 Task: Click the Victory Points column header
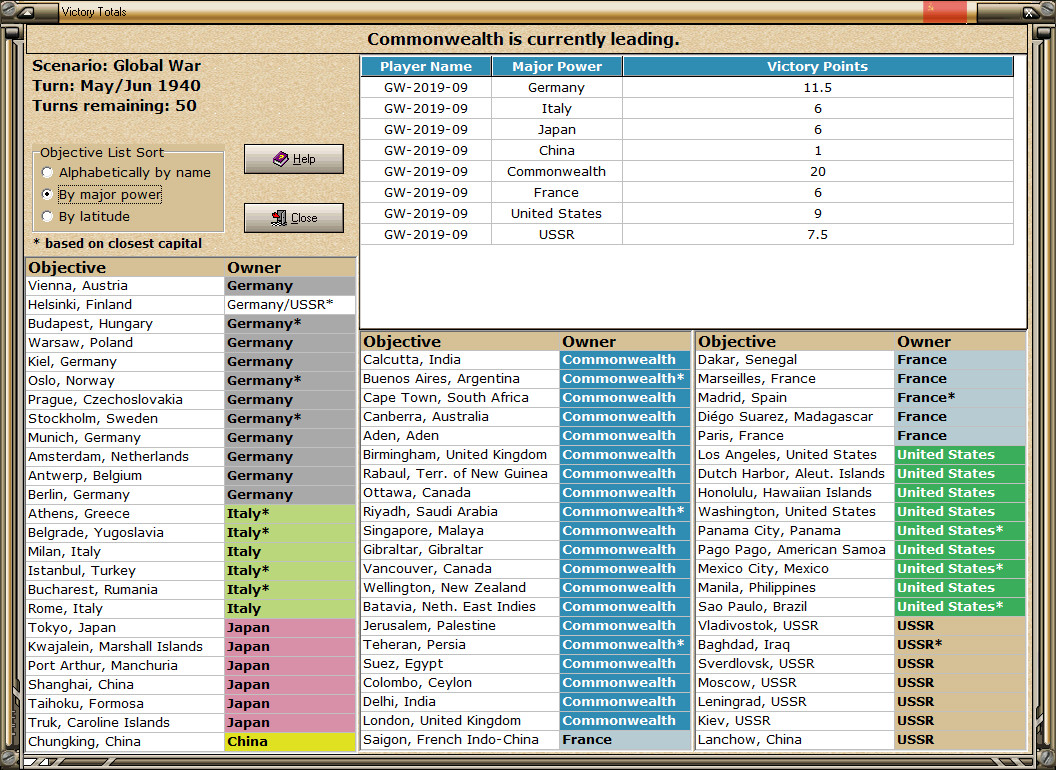(818, 66)
